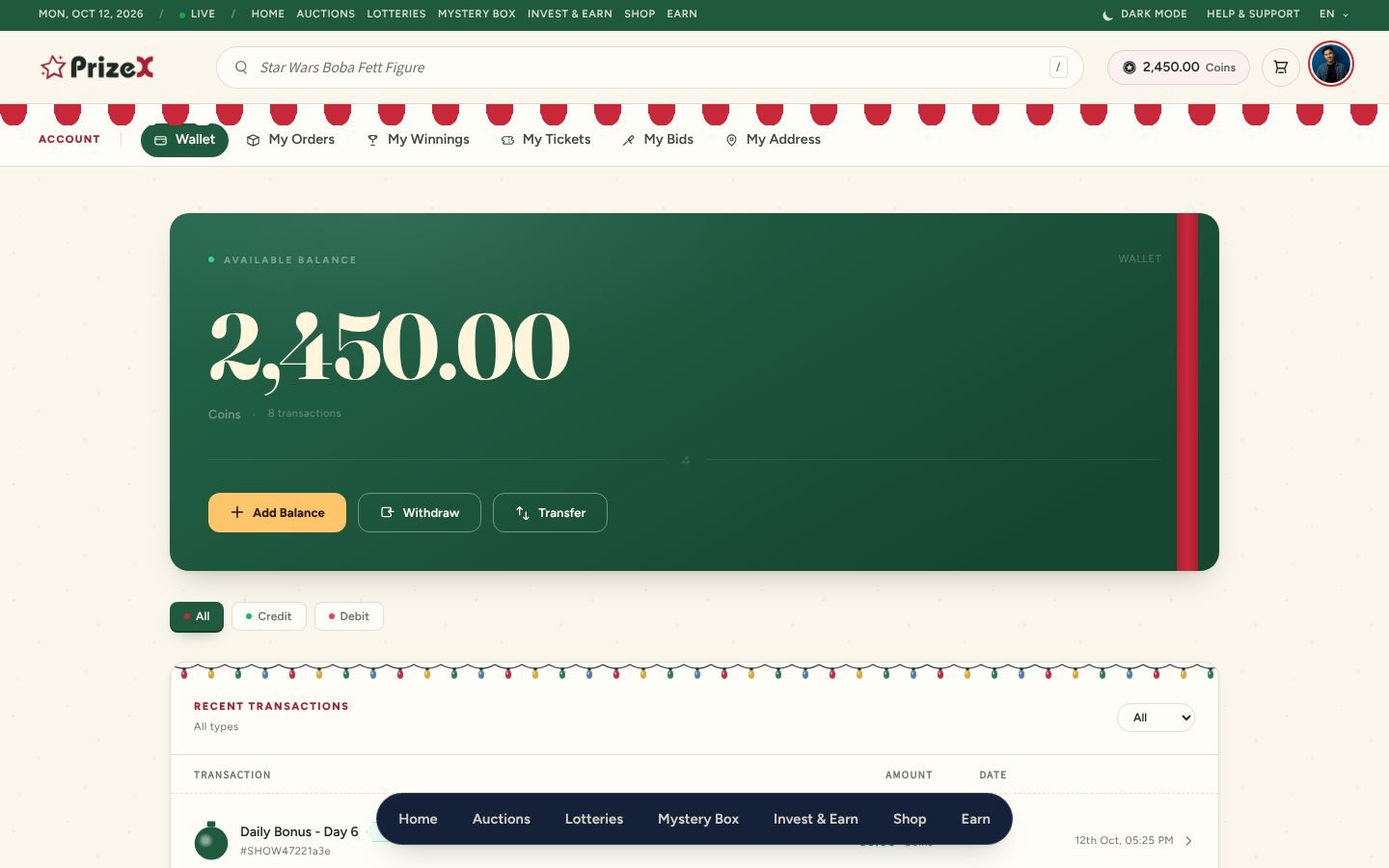Open the user profile avatar
The height and width of the screenshot is (868, 1389).
pos(1331,65)
